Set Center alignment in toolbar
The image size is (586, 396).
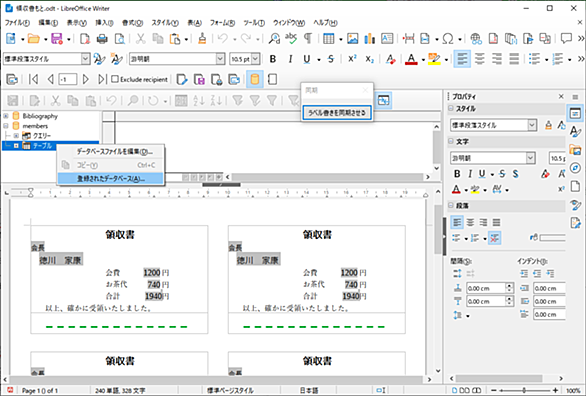(x=479, y=59)
